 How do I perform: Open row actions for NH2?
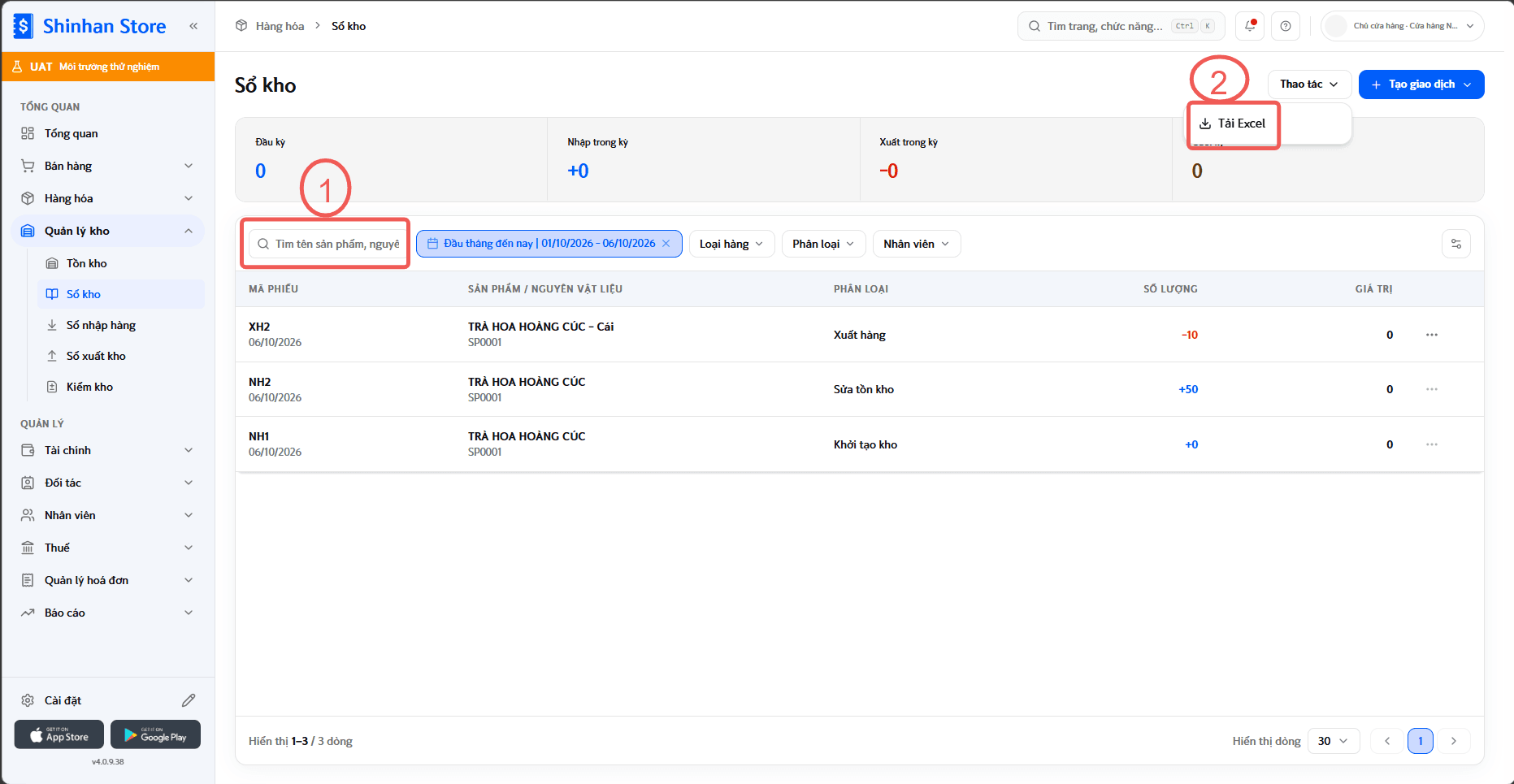click(x=1432, y=389)
